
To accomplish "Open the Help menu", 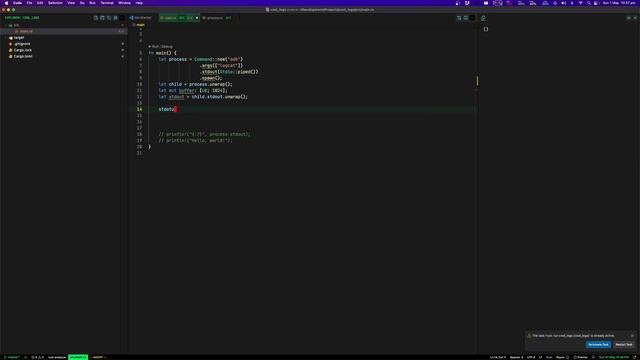I will [139, 3].
